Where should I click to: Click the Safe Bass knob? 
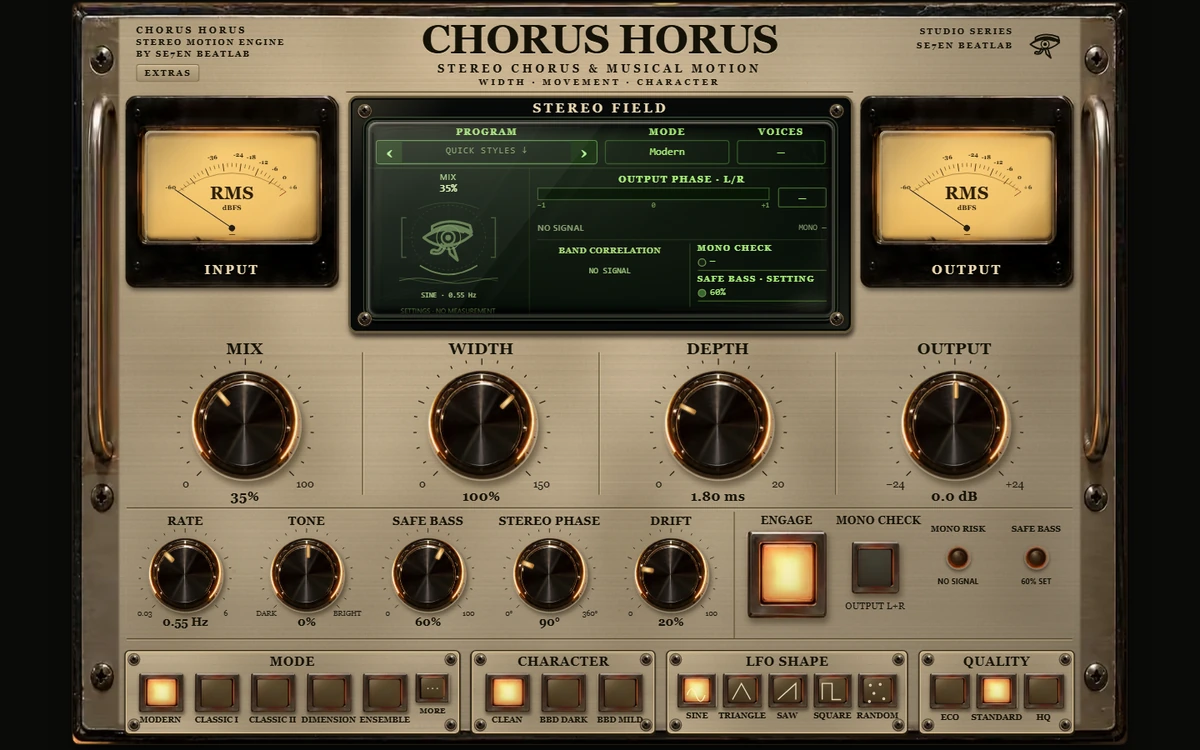pyautogui.click(x=428, y=574)
